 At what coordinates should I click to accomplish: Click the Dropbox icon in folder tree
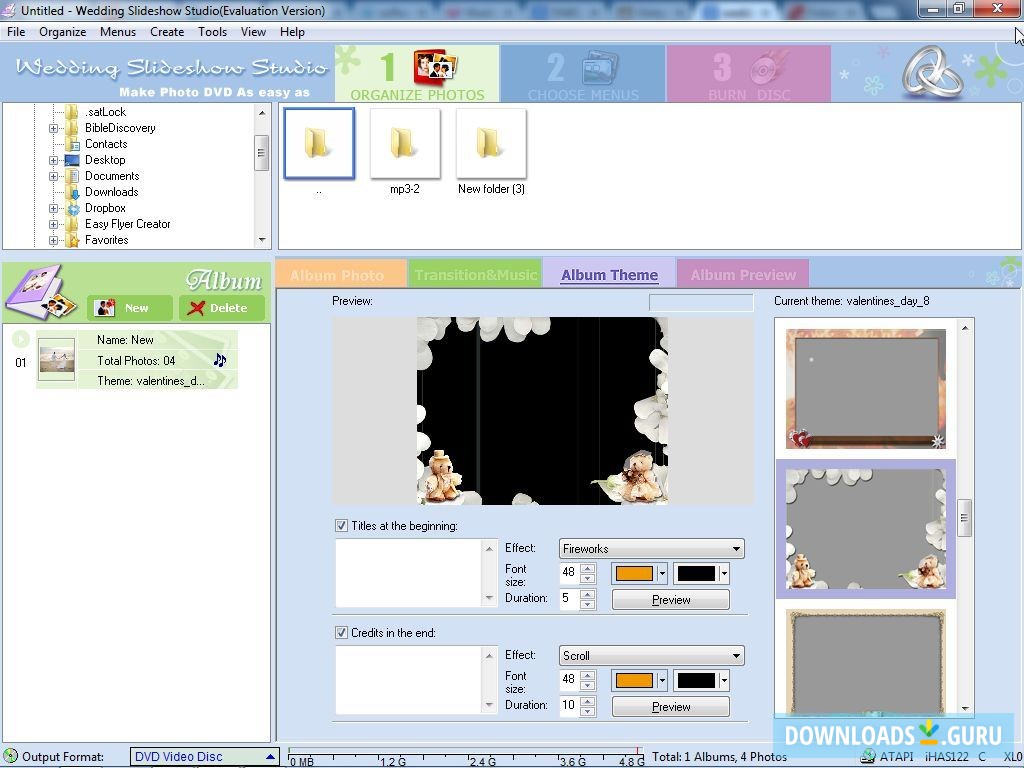click(x=72, y=208)
